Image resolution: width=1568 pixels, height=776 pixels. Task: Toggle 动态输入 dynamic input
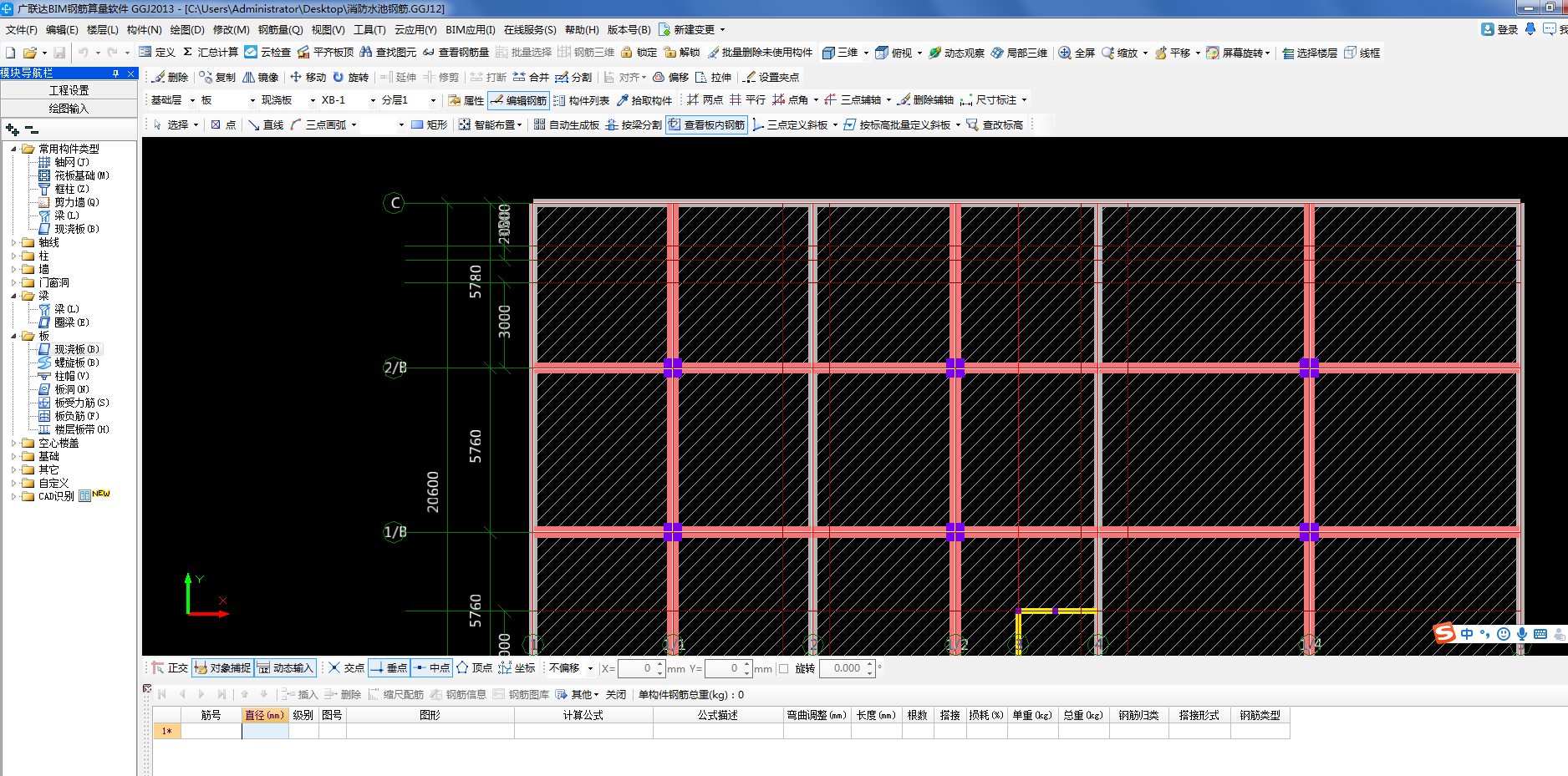pos(285,667)
